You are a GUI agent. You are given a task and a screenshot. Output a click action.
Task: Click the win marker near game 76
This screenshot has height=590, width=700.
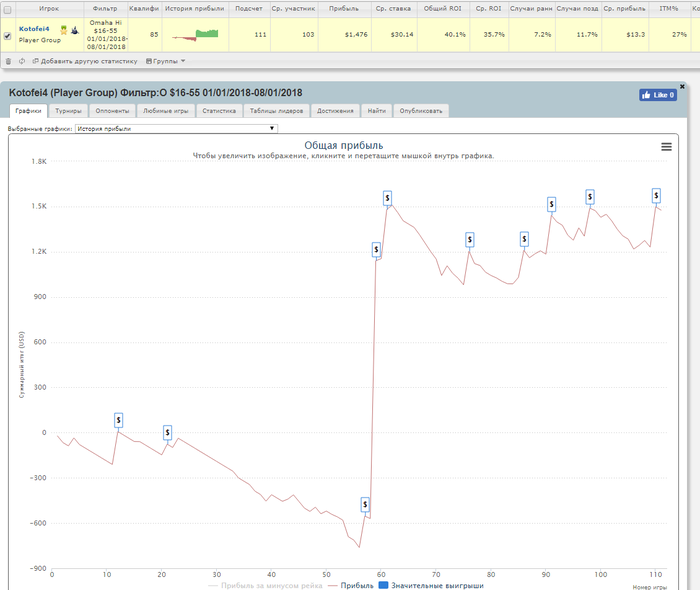[x=470, y=240]
